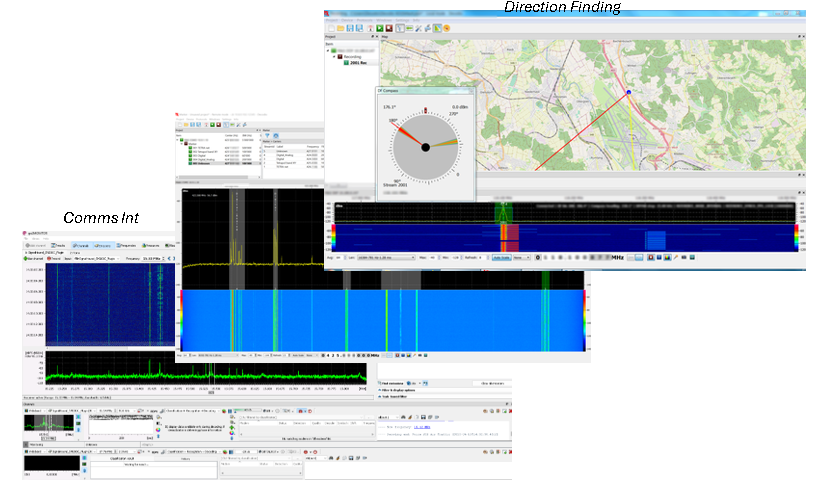Click the open folder icon in Direction Finding toolbar

click(x=341, y=28)
